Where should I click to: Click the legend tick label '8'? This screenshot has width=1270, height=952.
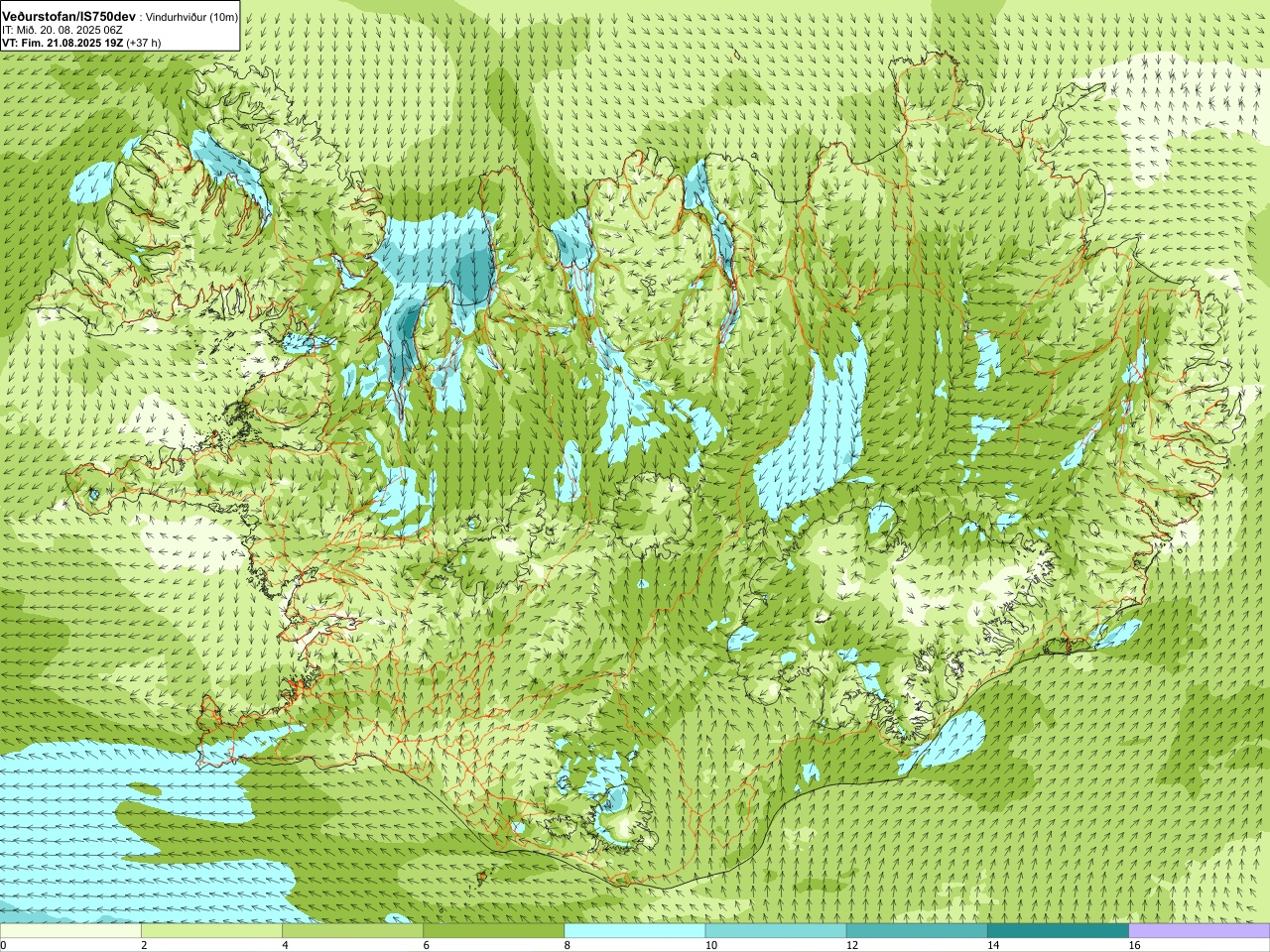[568, 945]
